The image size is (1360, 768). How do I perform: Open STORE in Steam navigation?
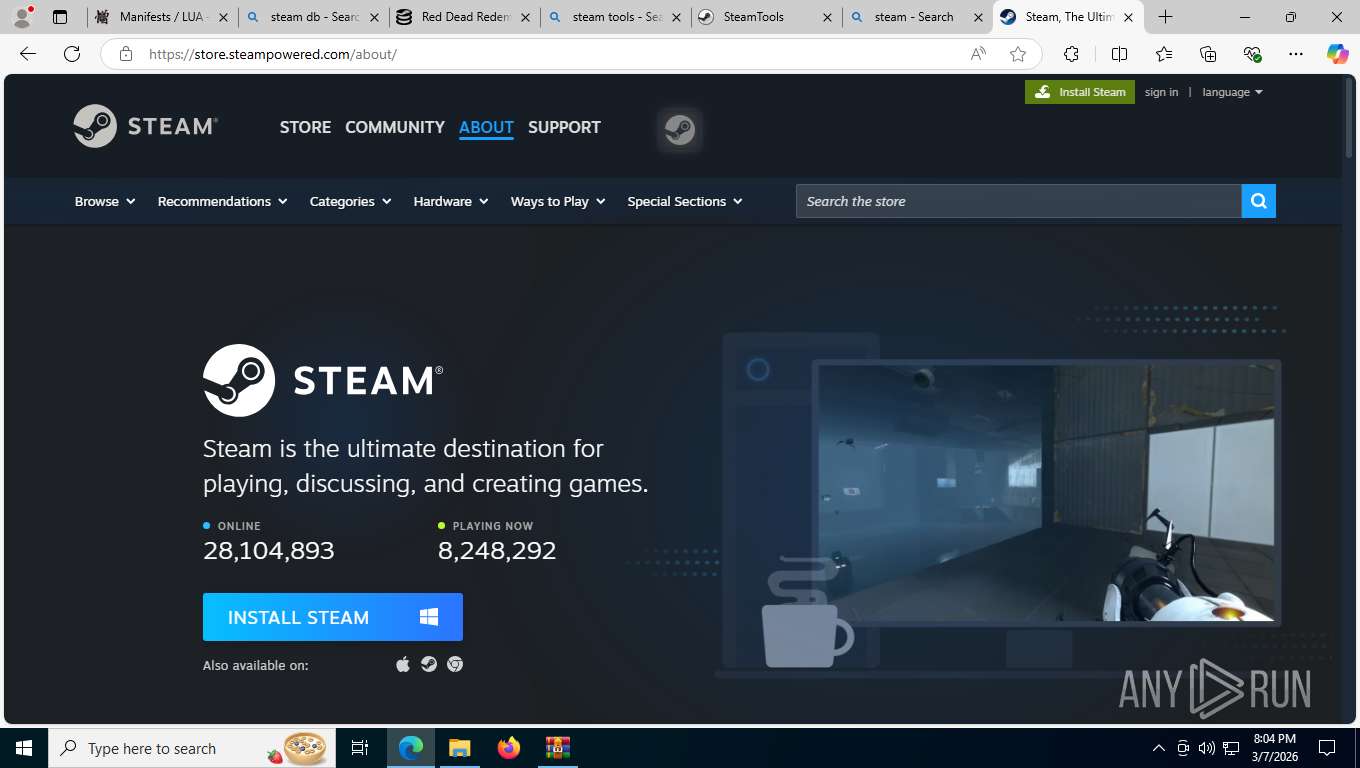click(305, 127)
